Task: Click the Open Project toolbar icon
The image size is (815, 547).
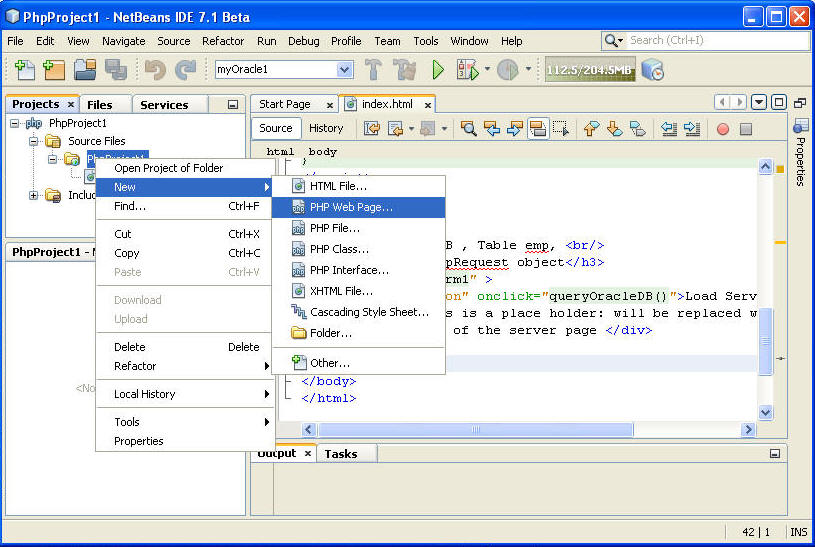Action: coord(85,69)
